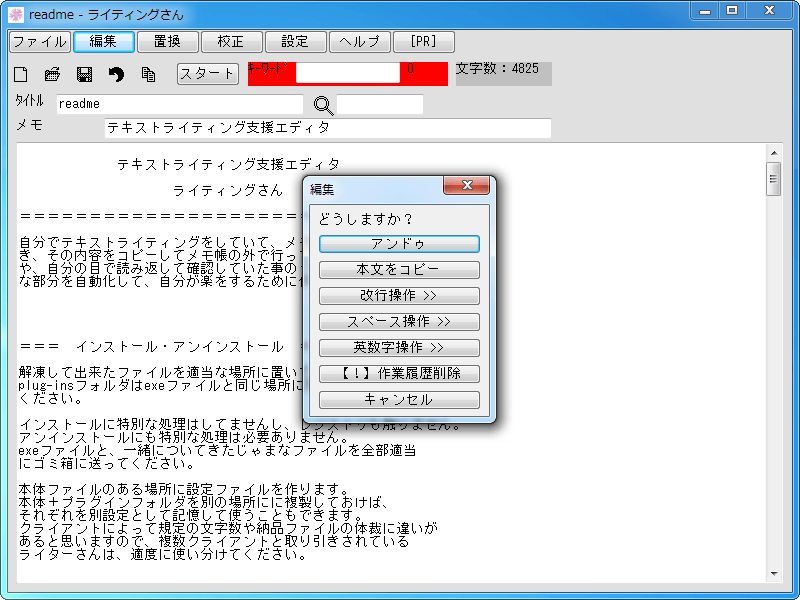Open the ヘルプ menu
800x600 pixels.
coord(360,42)
